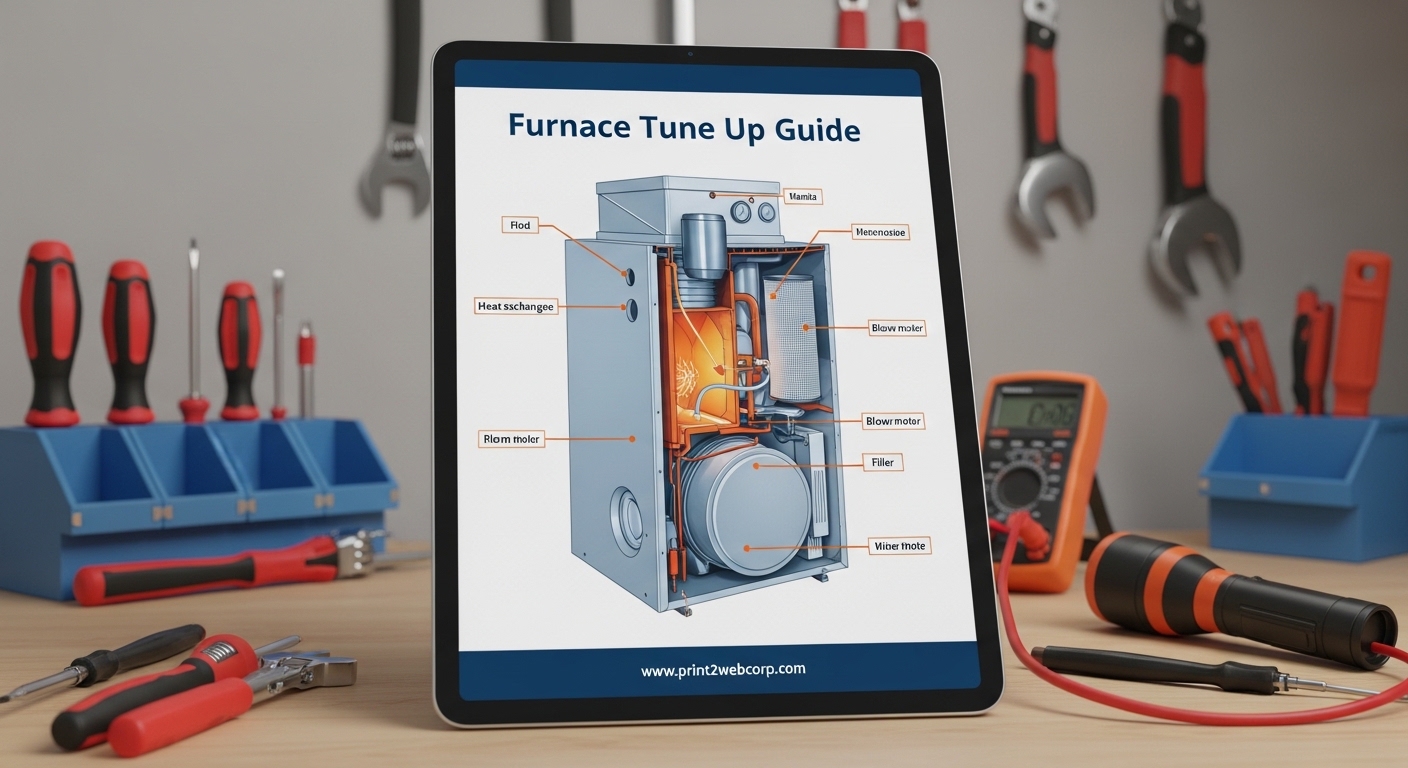Select the "Filler" diagram label
1408x768 pixels.
(882, 463)
